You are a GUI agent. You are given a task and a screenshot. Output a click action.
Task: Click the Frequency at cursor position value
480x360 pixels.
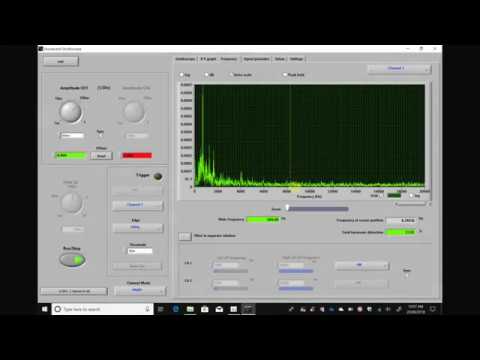pos(401,220)
